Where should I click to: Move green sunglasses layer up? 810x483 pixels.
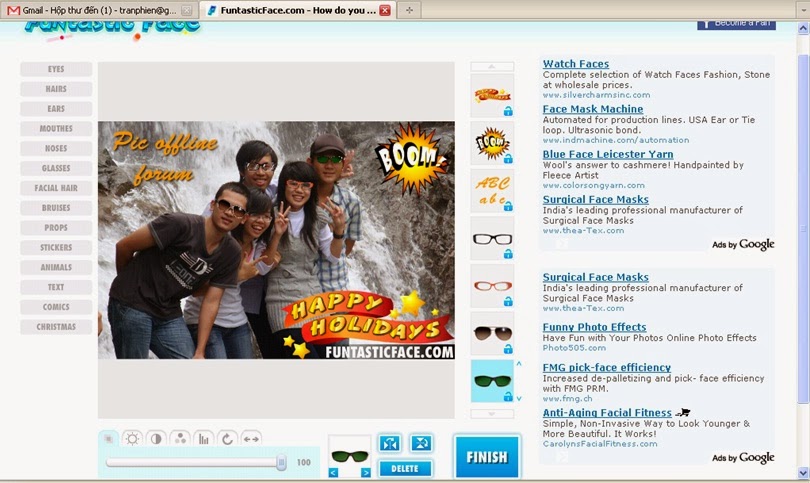pos(519,364)
